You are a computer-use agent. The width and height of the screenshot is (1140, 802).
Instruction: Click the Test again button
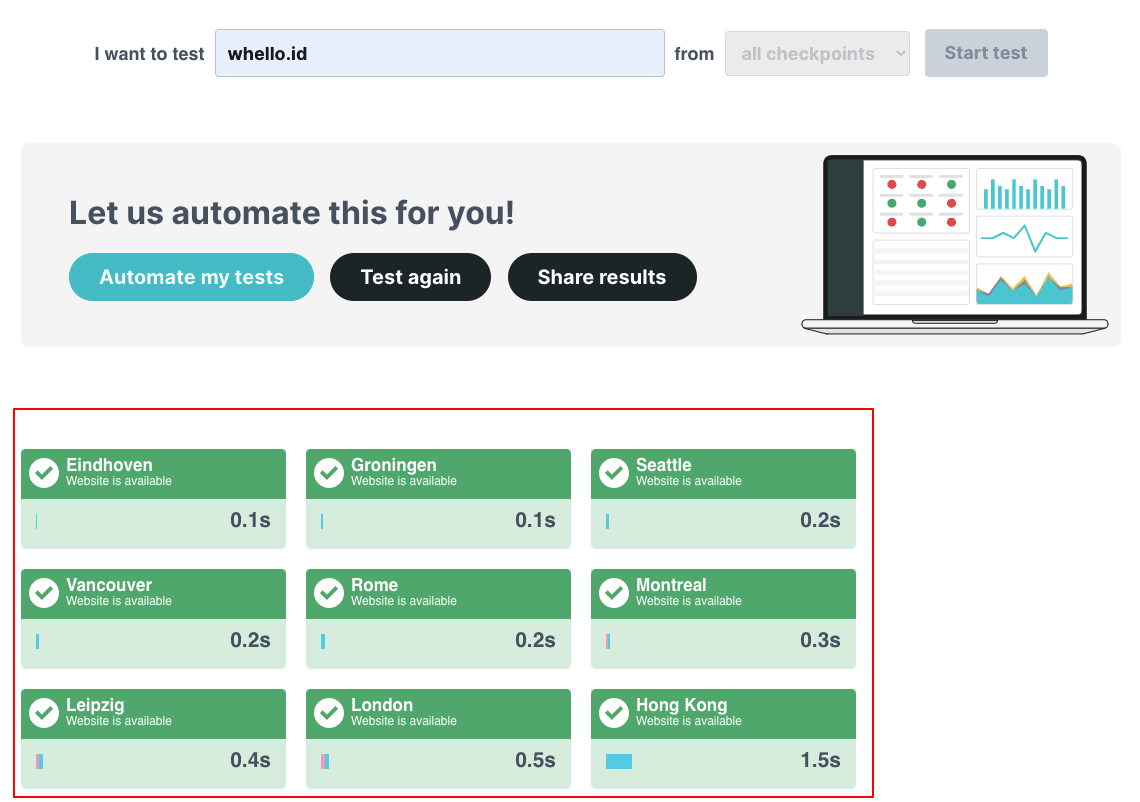point(410,277)
